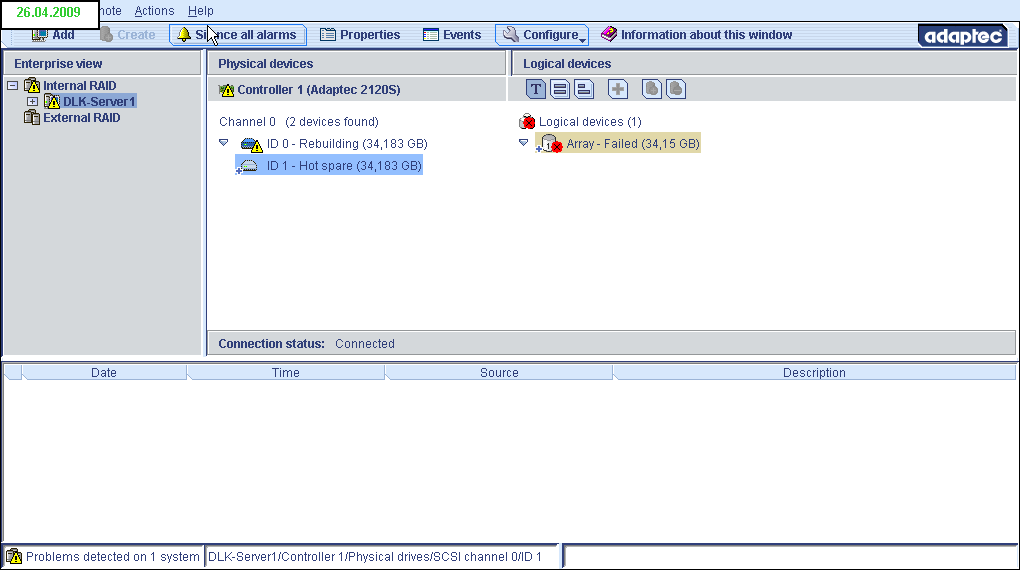The width and height of the screenshot is (1020, 570).
Task: Click the failed Logical devices icon
Action: pos(527,122)
